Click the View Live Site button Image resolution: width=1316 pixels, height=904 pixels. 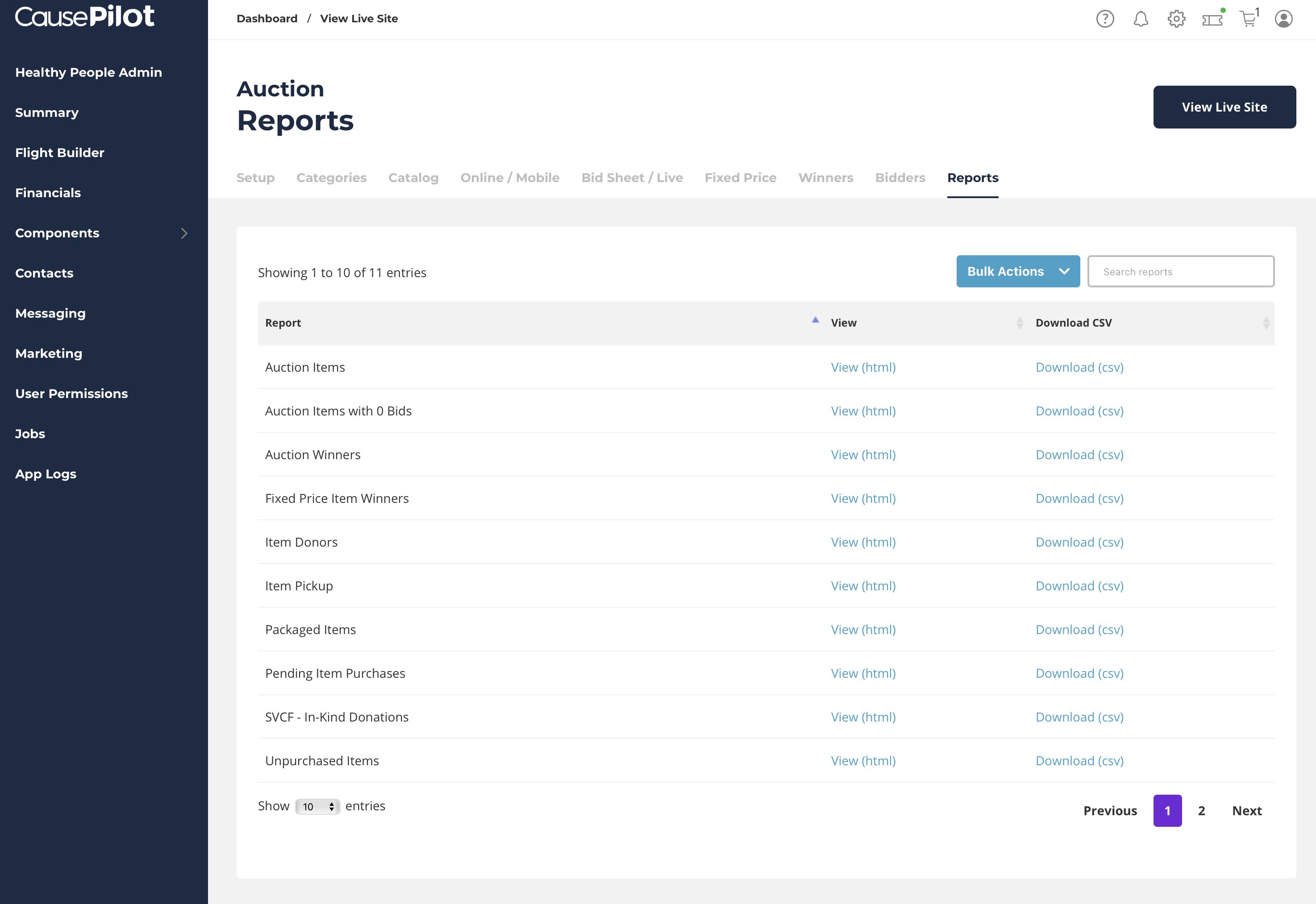[1224, 107]
